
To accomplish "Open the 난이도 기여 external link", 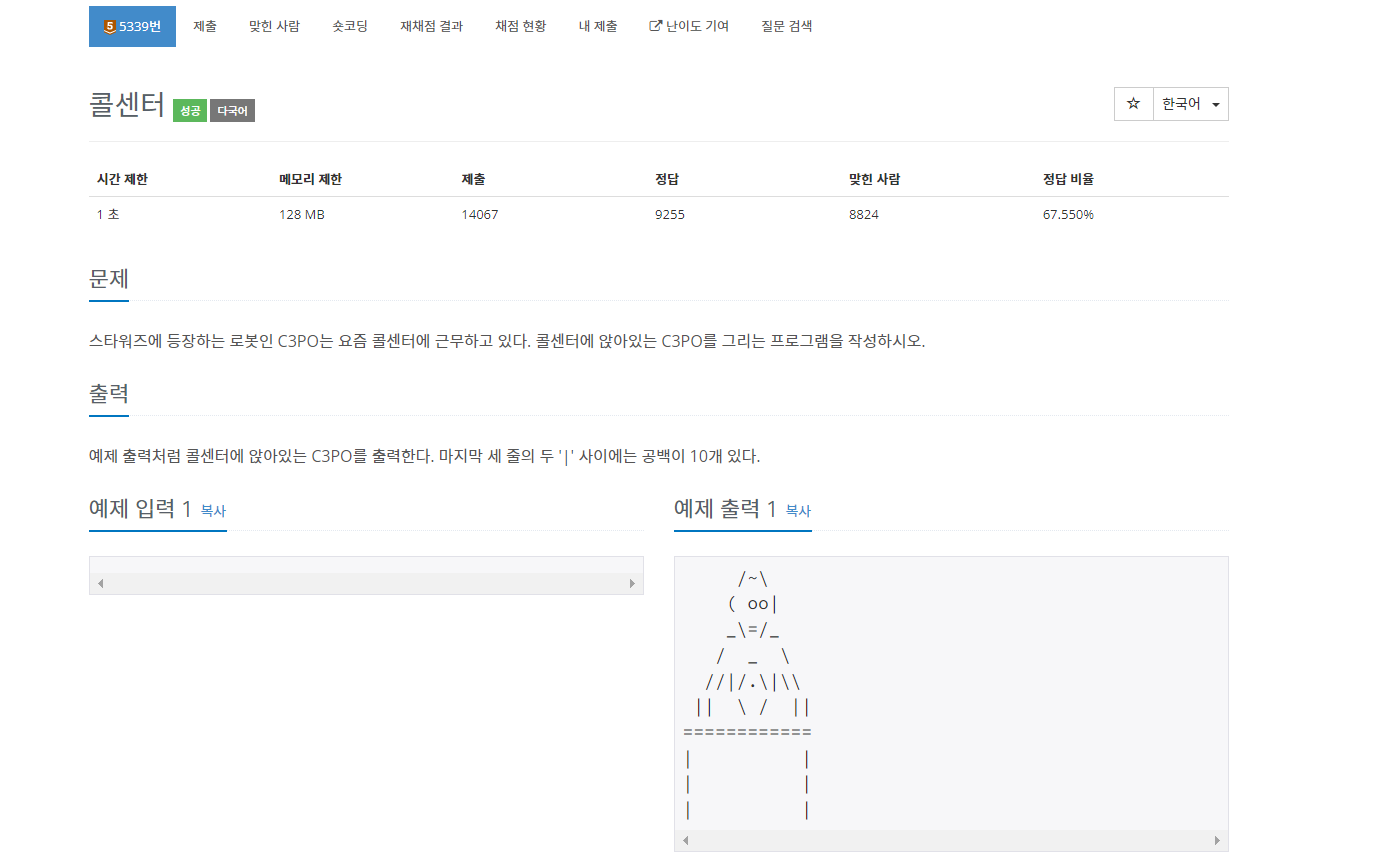I will [689, 26].
